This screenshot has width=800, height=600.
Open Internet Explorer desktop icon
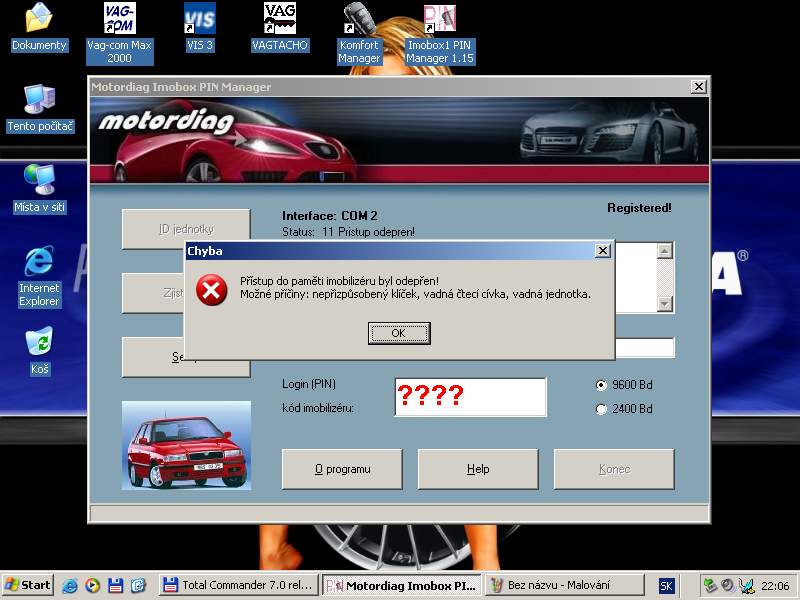[x=39, y=277]
